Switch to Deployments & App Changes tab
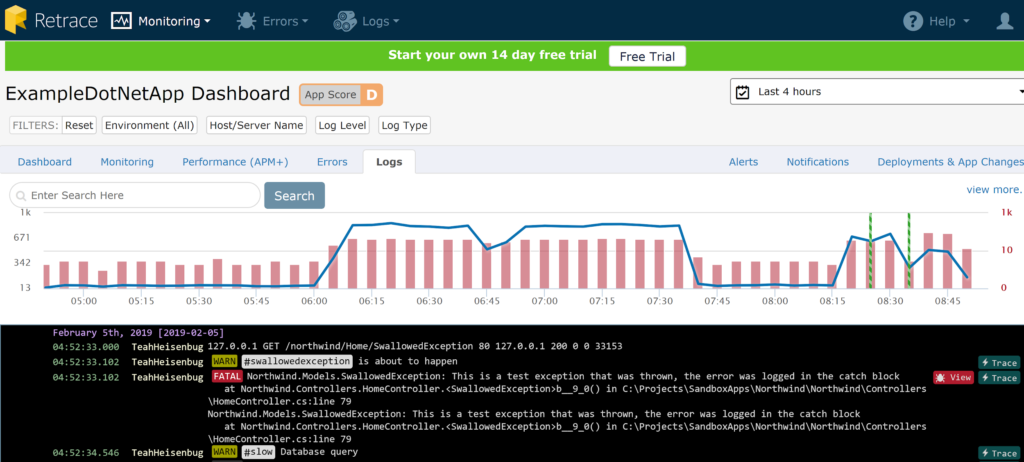Screen dimensions: 1024x462 click(x=950, y=162)
